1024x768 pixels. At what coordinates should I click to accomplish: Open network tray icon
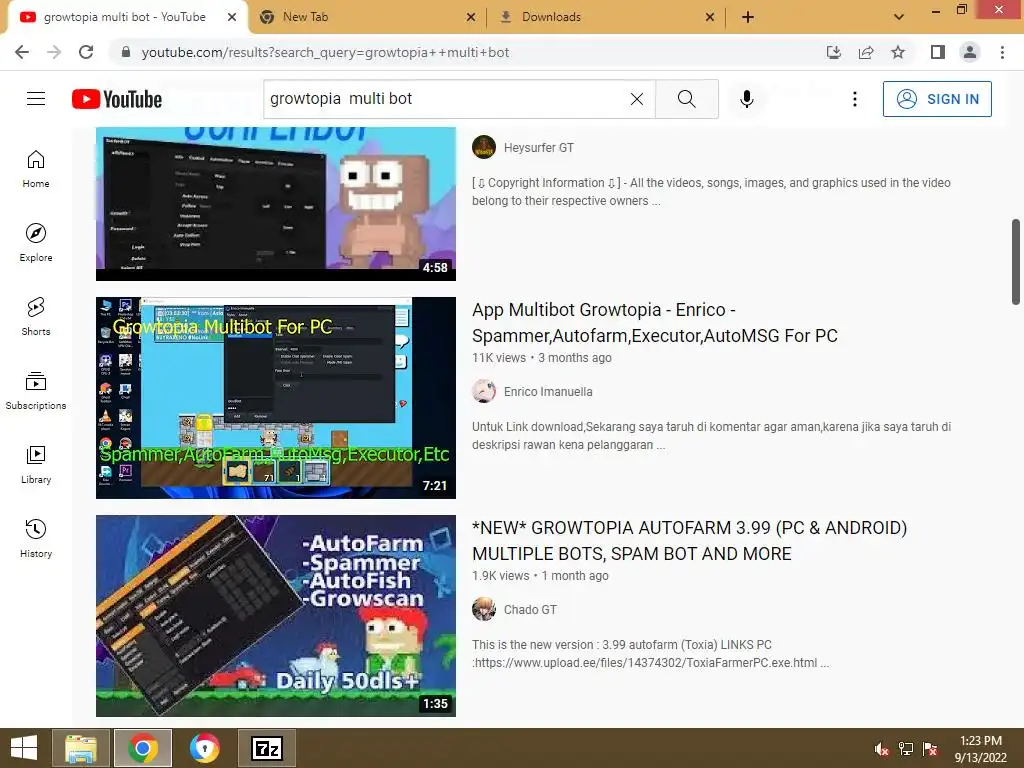906,749
